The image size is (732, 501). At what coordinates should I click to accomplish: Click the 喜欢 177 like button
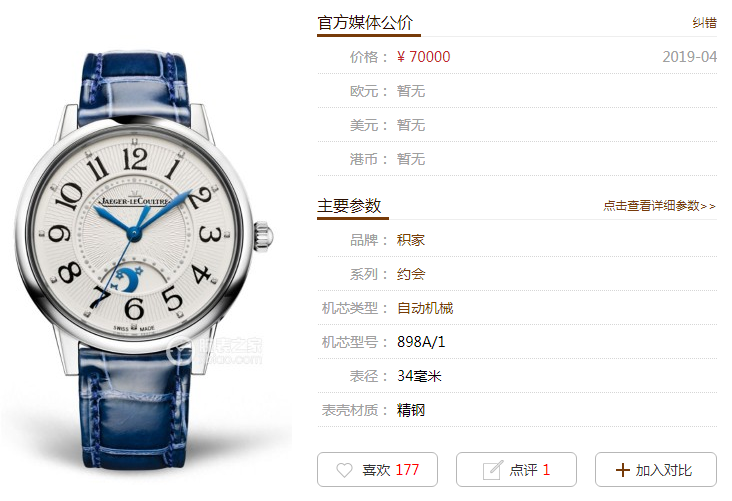click(377, 470)
